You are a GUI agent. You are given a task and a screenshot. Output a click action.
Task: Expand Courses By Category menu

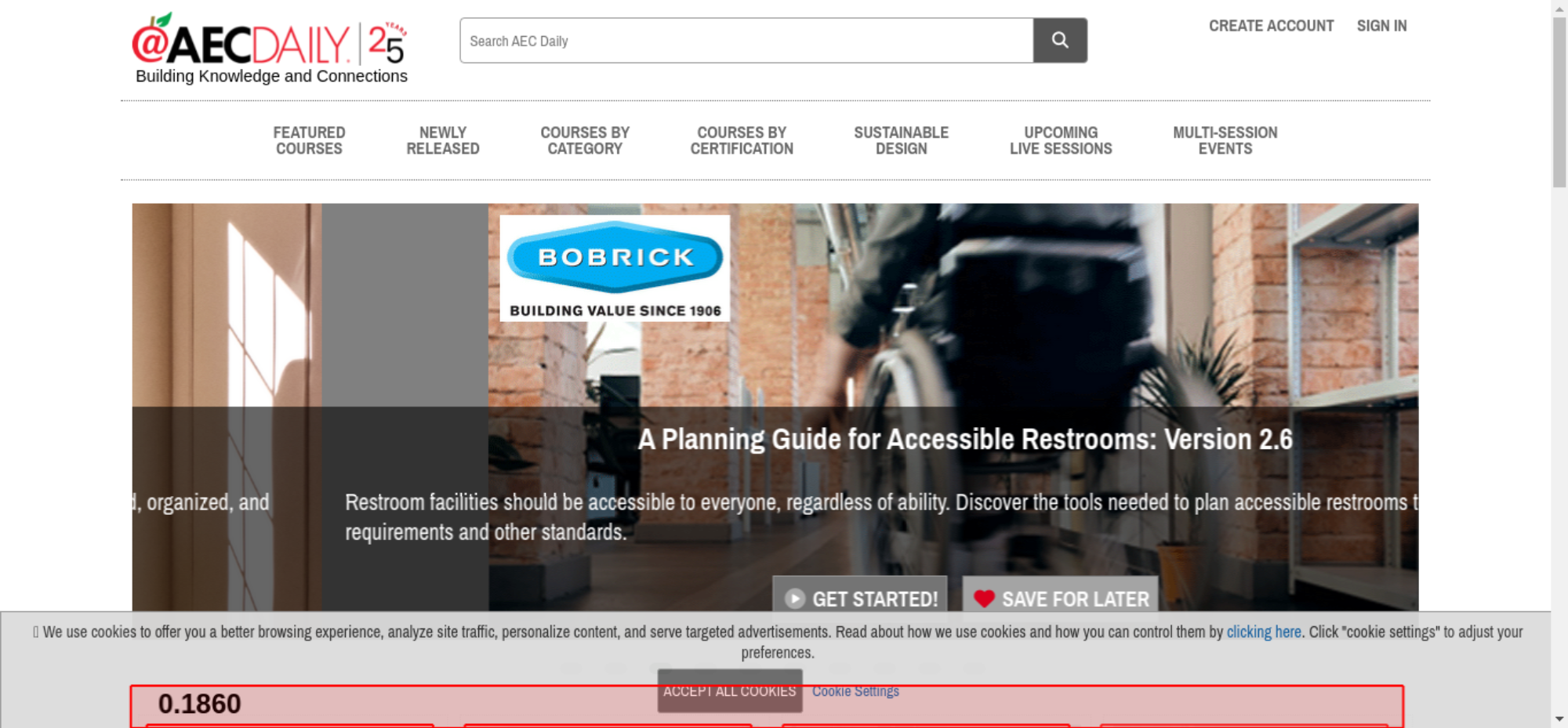585,141
